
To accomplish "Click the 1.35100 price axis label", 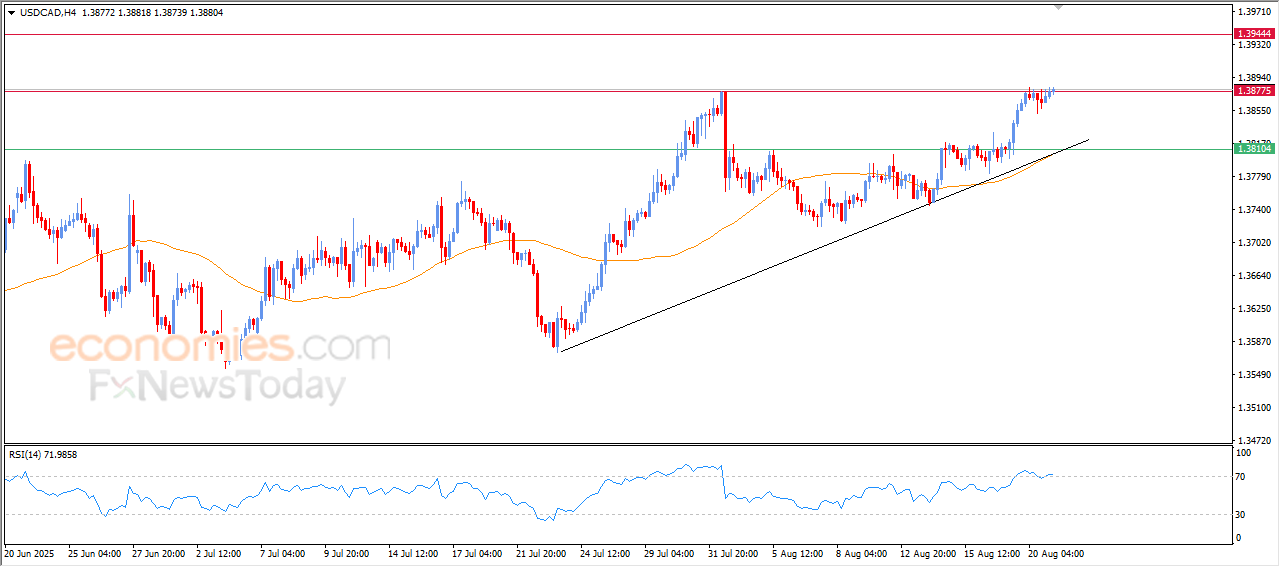I will tap(1254, 408).
